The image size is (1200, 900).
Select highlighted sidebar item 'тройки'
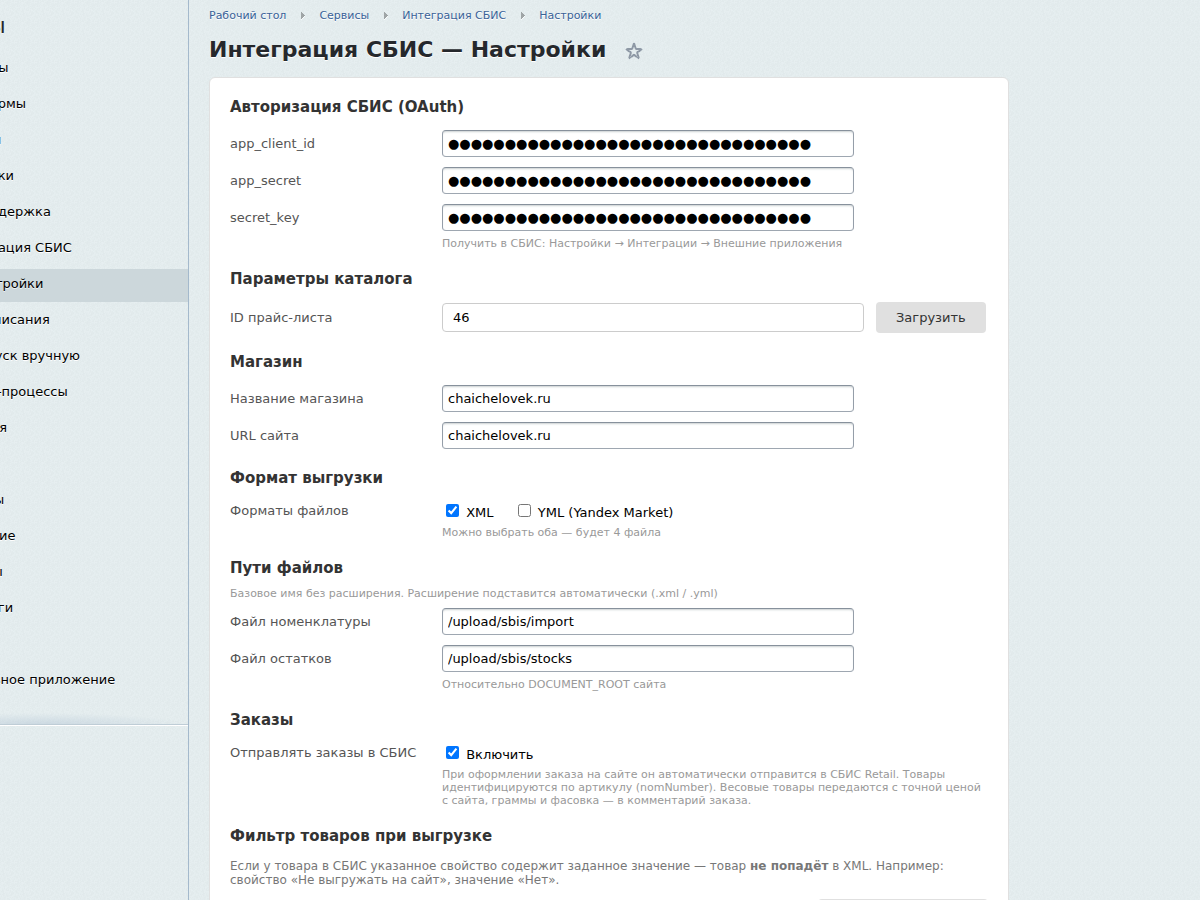[94, 284]
